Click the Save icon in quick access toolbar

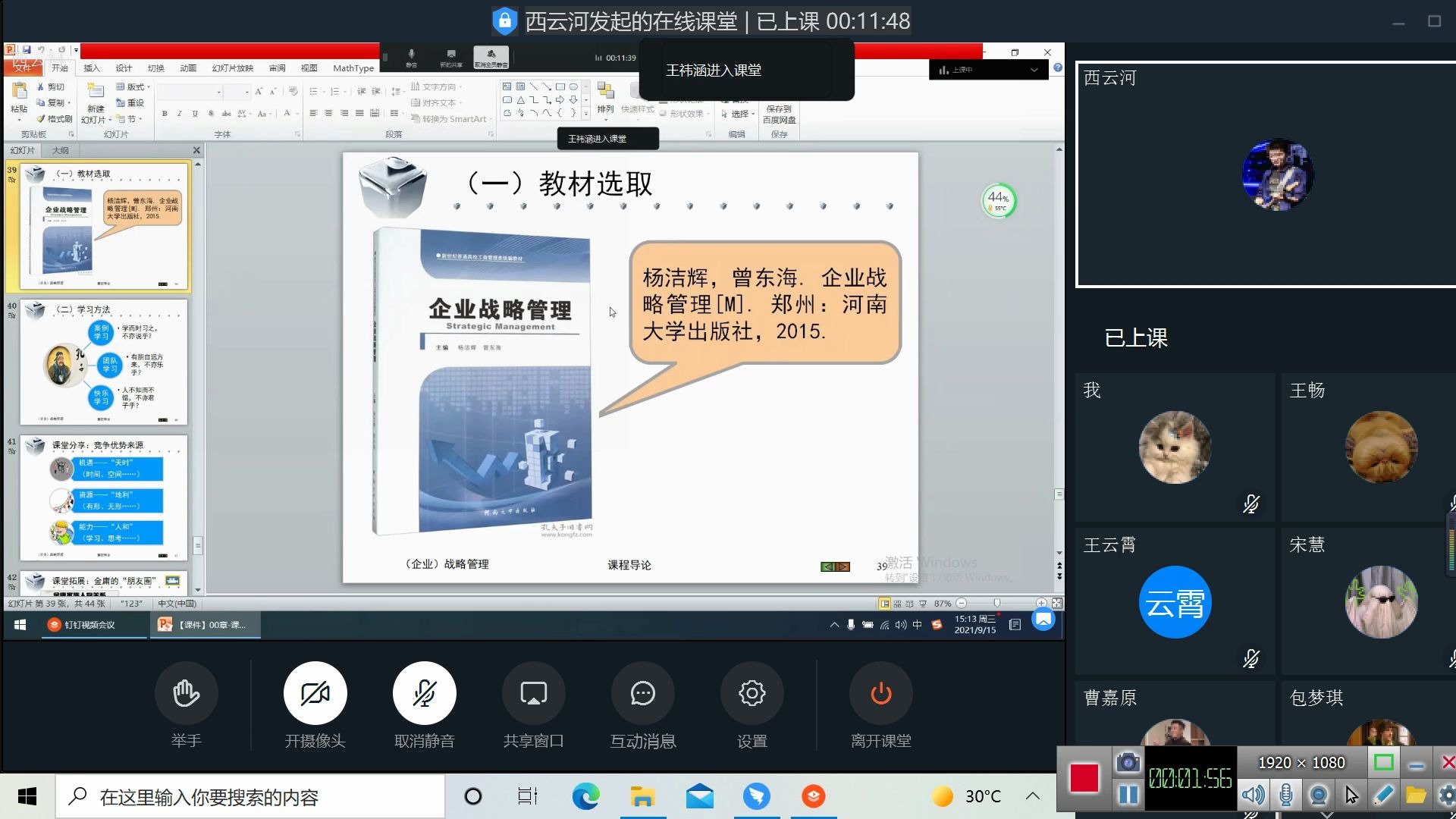[27, 50]
